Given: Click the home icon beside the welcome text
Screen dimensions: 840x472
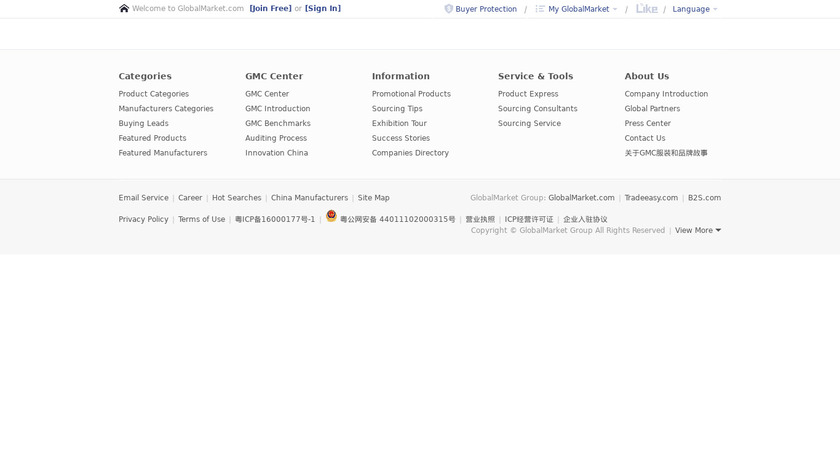Looking at the screenshot, I should pyautogui.click(x=124, y=8).
